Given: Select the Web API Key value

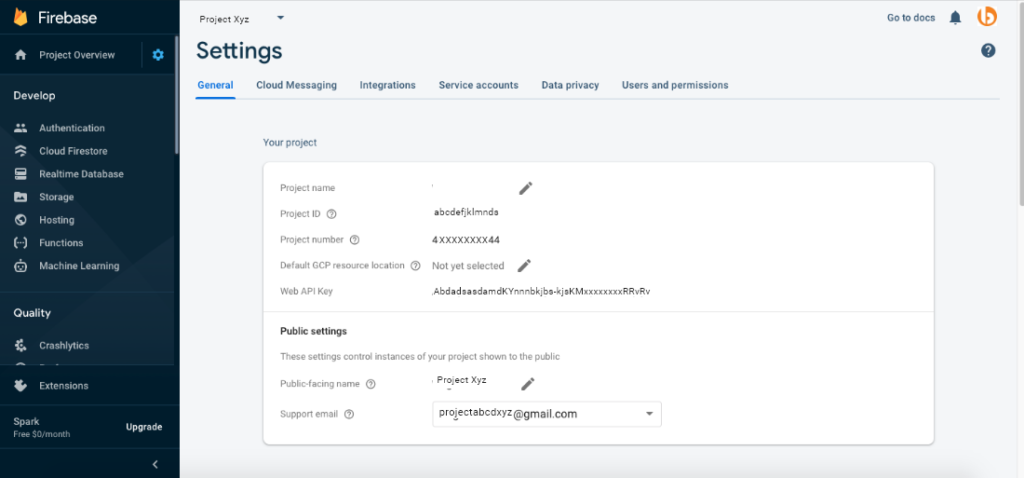Looking at the screenshot, I should 541,291.
